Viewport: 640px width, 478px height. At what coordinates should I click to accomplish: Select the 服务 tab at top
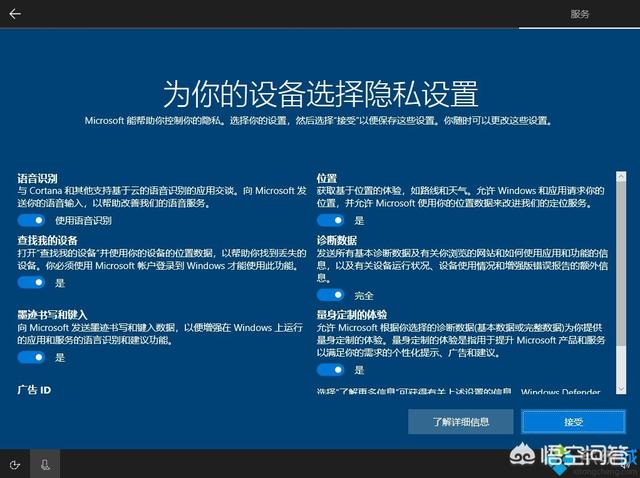pyautogui.click(x=580, y=14)
